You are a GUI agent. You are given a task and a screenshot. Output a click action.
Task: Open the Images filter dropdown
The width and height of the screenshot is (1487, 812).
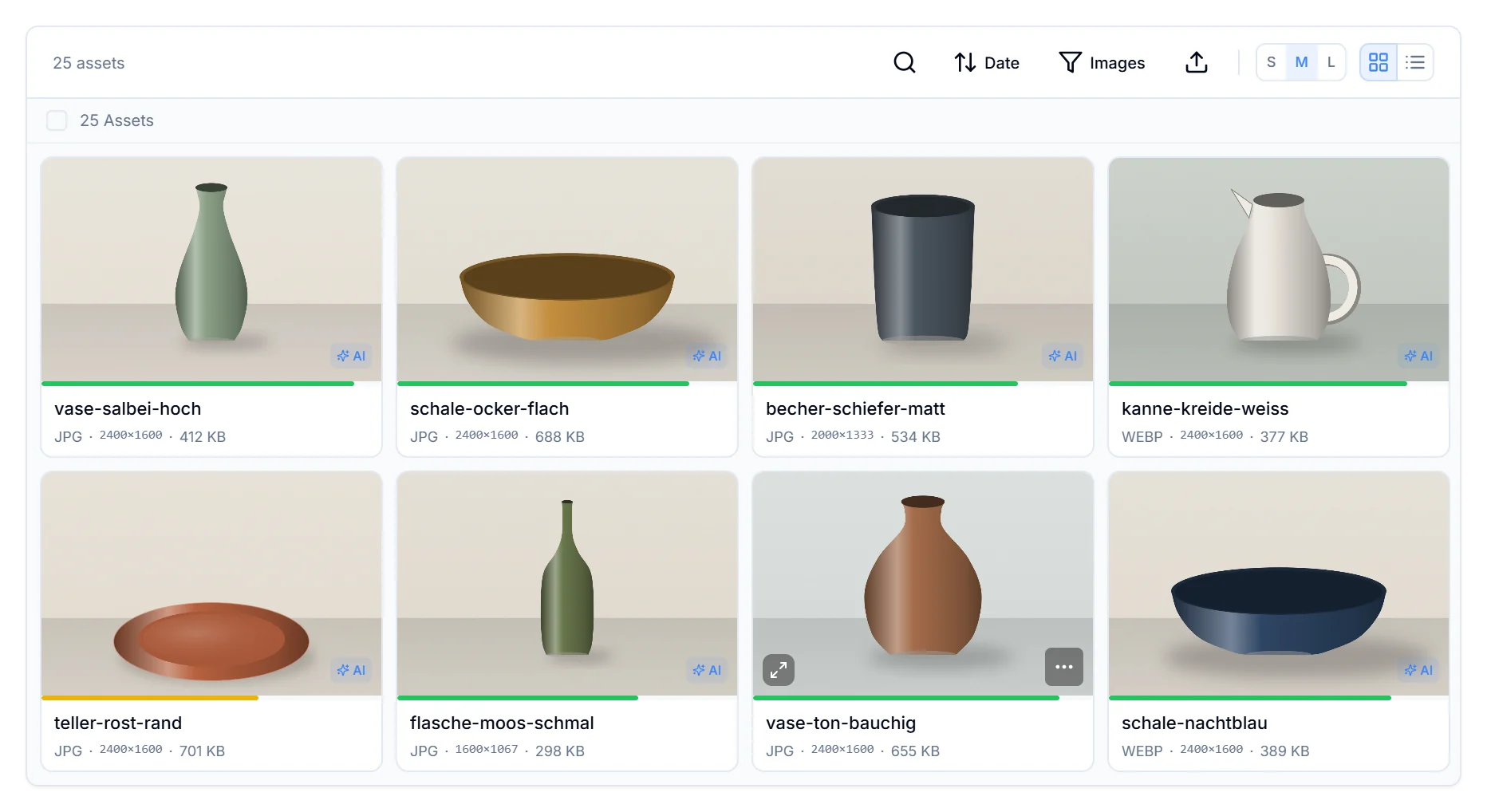1102,62
